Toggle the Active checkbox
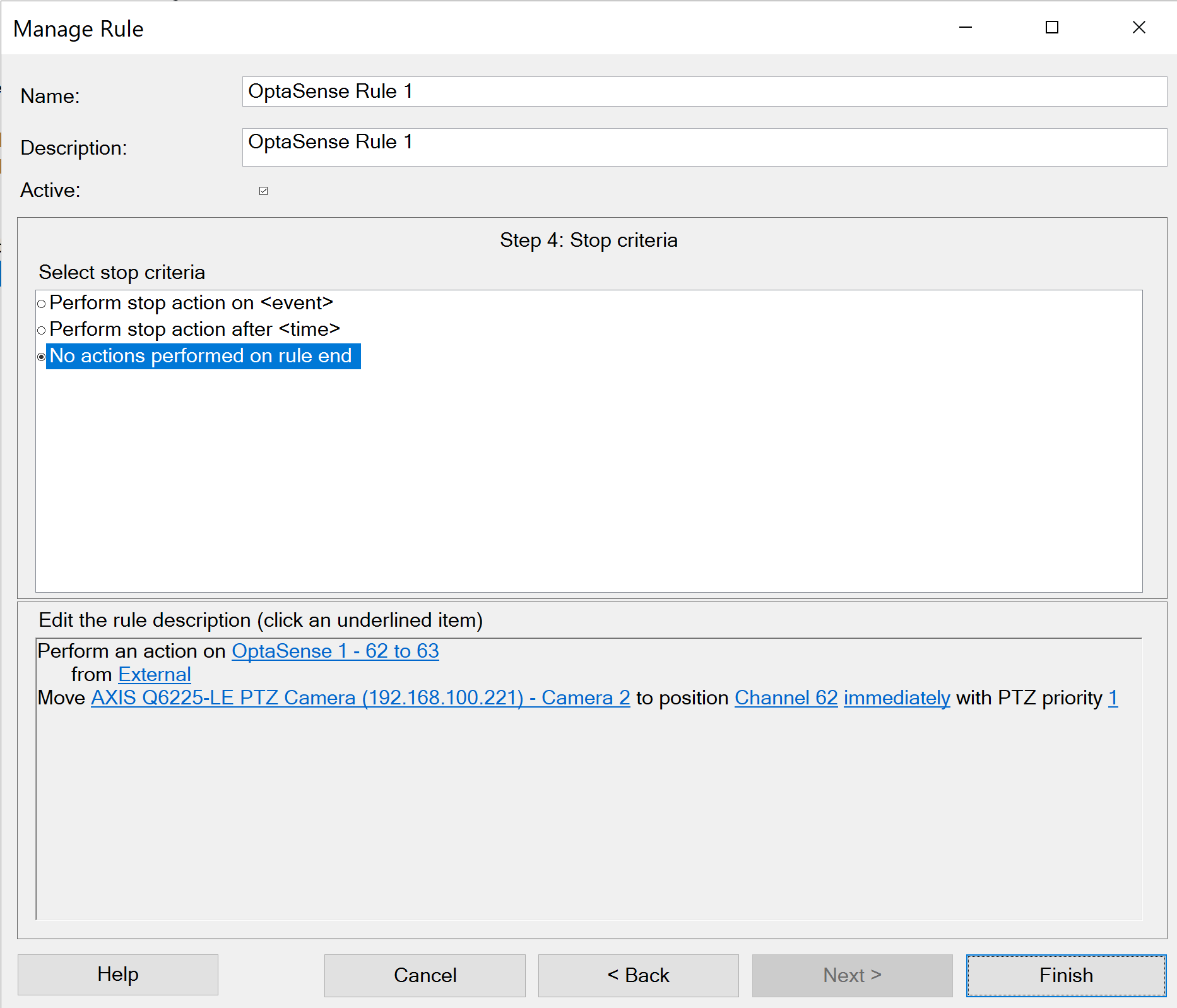Viewport: 1177px width, 1008px height. 264,191
